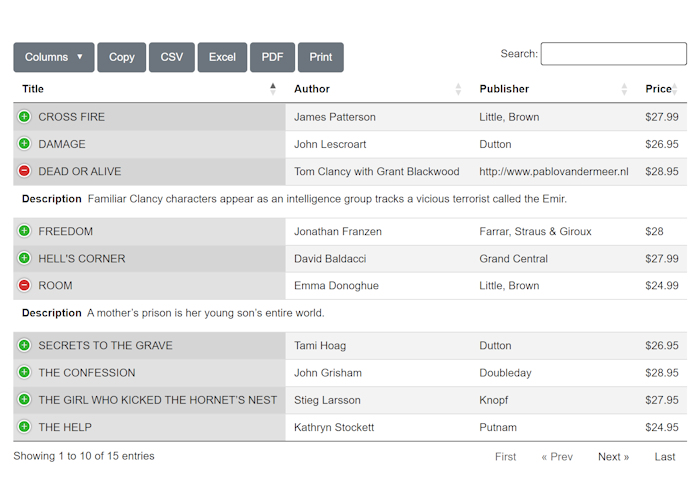Open the Columns visibility dropdown

click(x=54, y=57)
